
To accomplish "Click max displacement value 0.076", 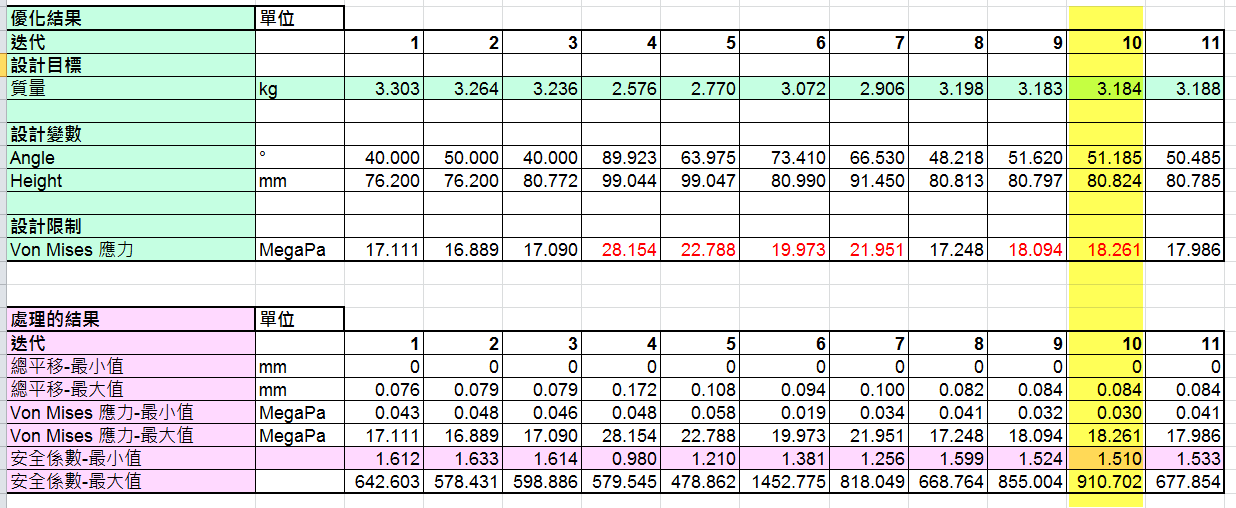I will (x=384, y=389).
